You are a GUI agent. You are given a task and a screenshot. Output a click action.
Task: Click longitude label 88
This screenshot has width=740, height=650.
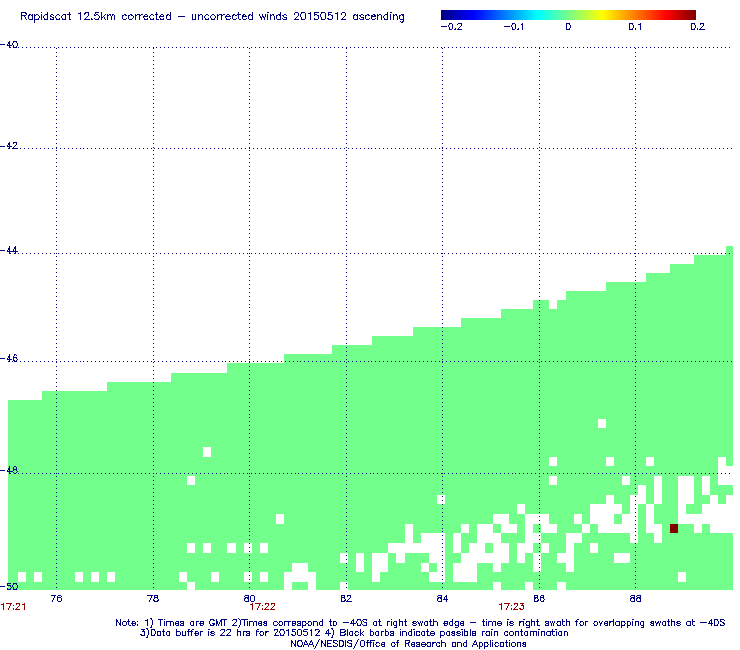point(635,599)
